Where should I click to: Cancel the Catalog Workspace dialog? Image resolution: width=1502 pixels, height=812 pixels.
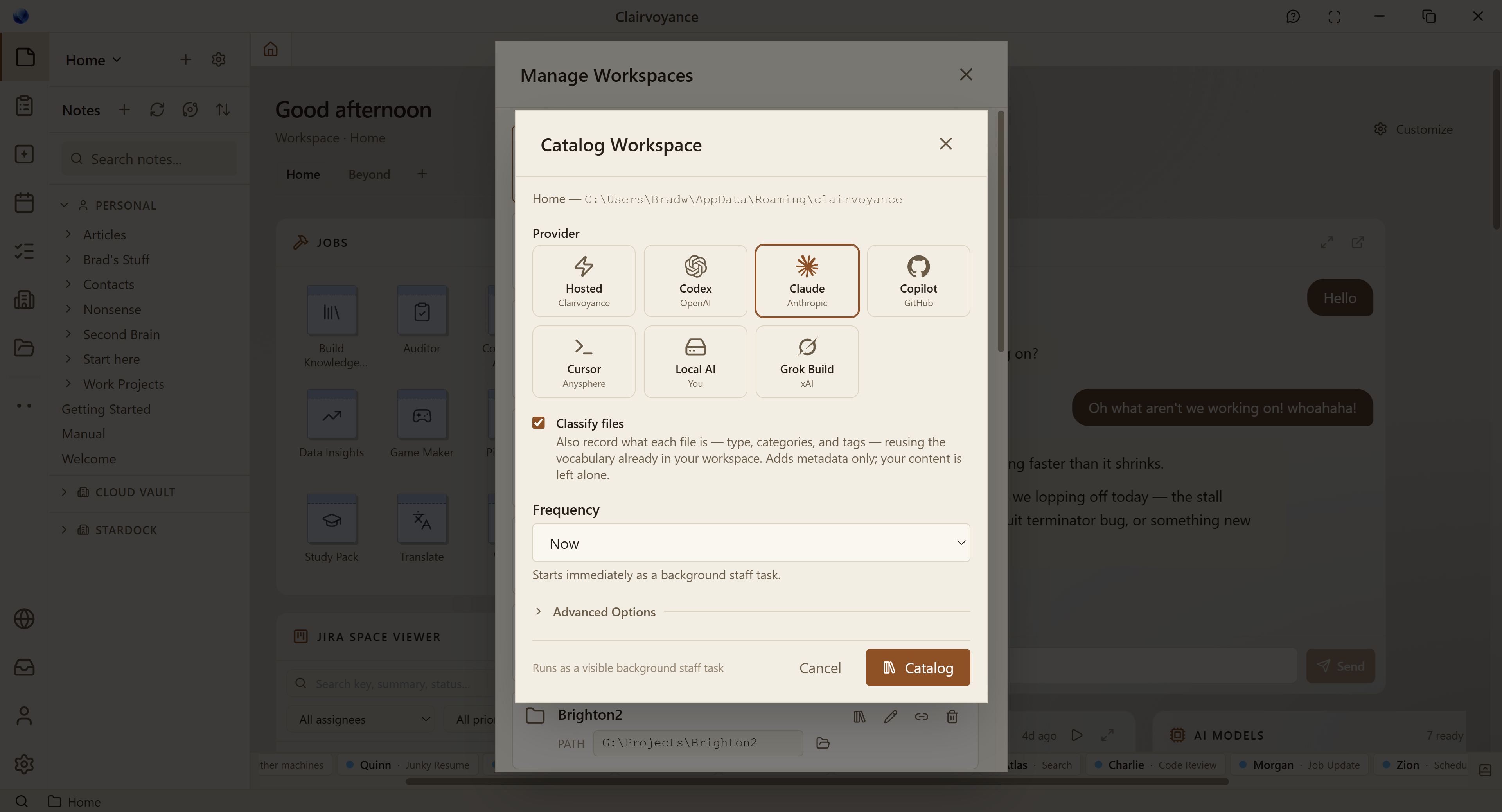[820, 667]
